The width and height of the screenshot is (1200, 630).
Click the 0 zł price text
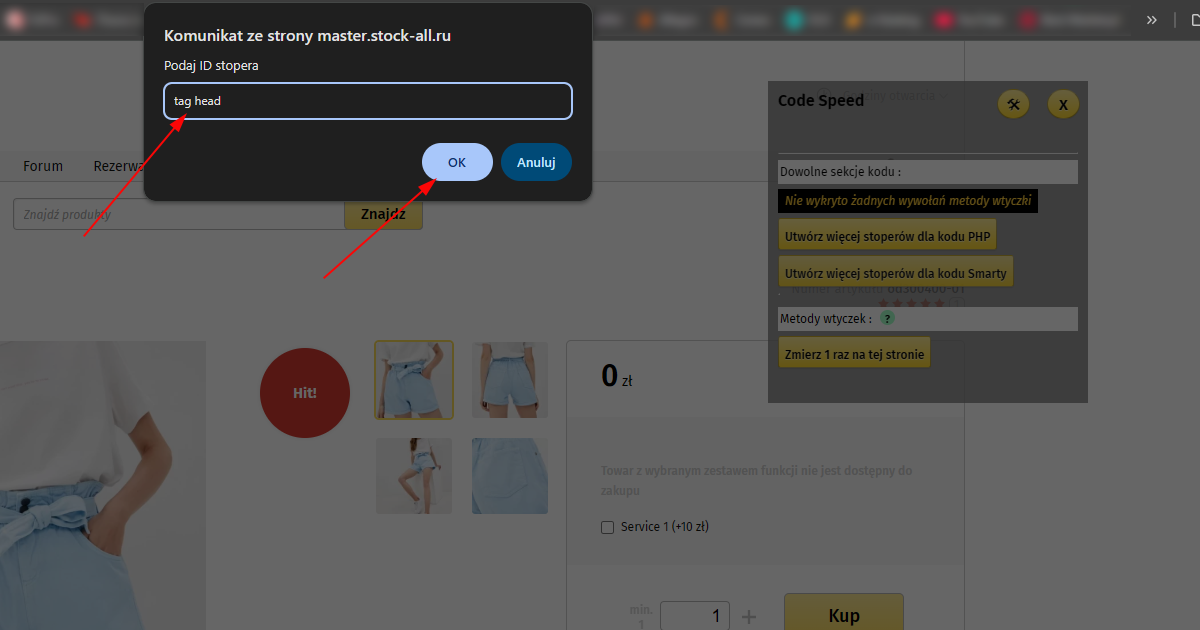616,376
